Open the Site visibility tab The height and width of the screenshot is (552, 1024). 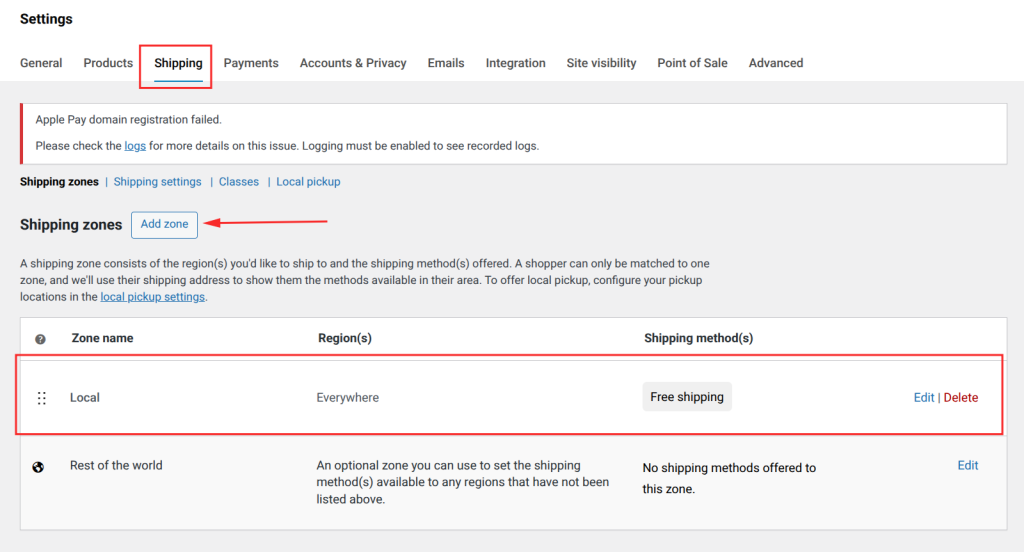tap(601, 63)
